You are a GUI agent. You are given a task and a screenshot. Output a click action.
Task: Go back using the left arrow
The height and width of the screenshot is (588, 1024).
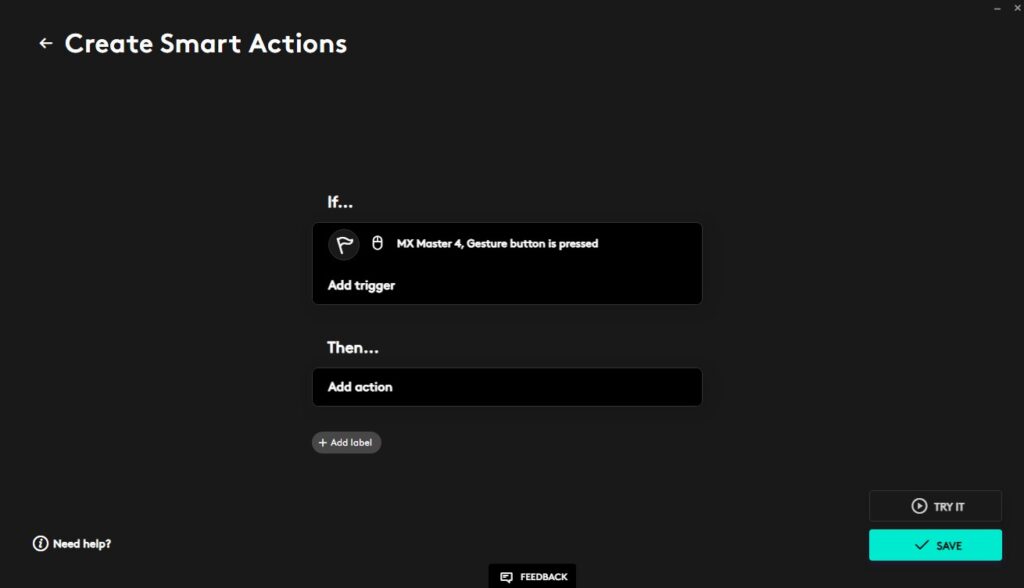point(45,44)
